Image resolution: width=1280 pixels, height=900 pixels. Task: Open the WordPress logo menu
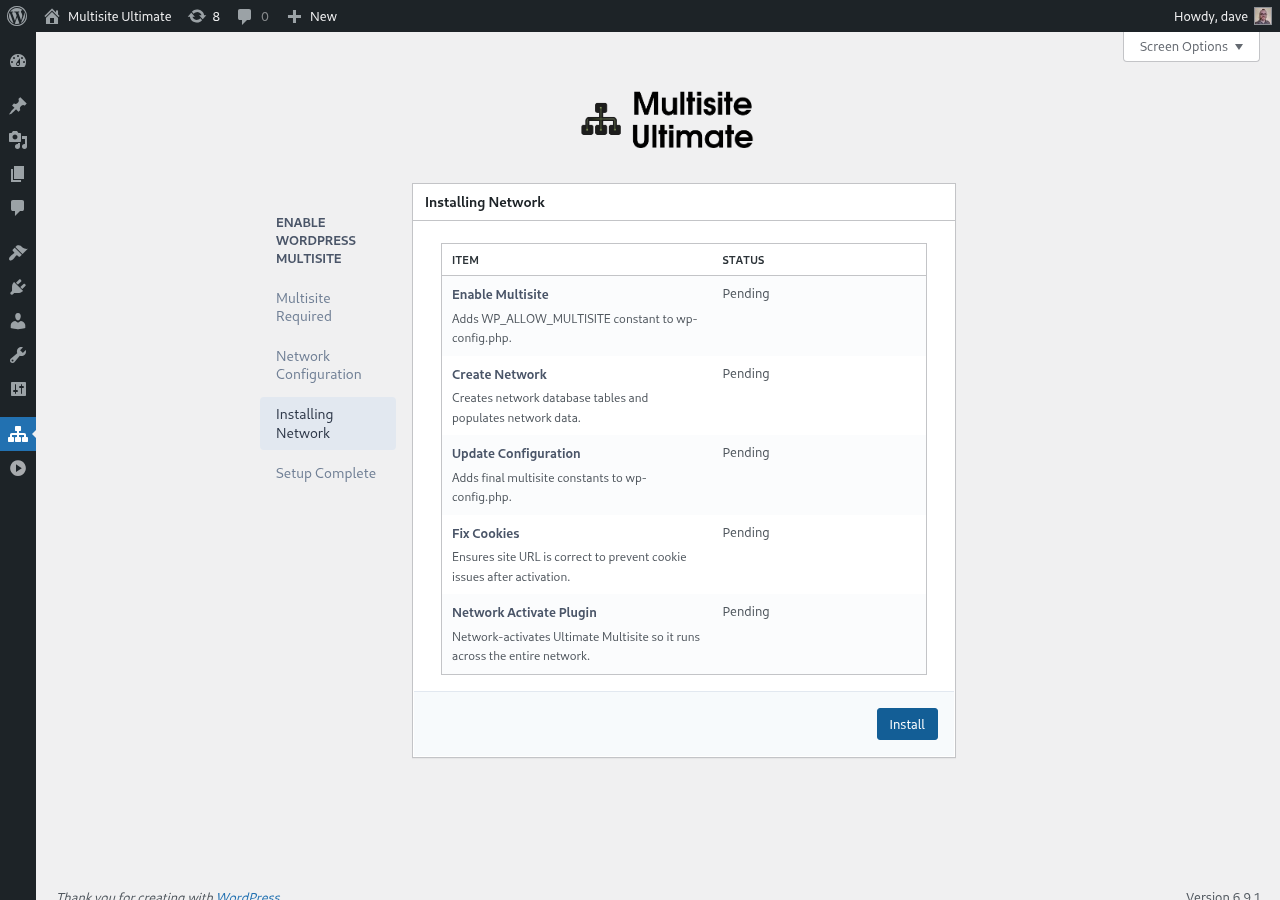point(17,16)
